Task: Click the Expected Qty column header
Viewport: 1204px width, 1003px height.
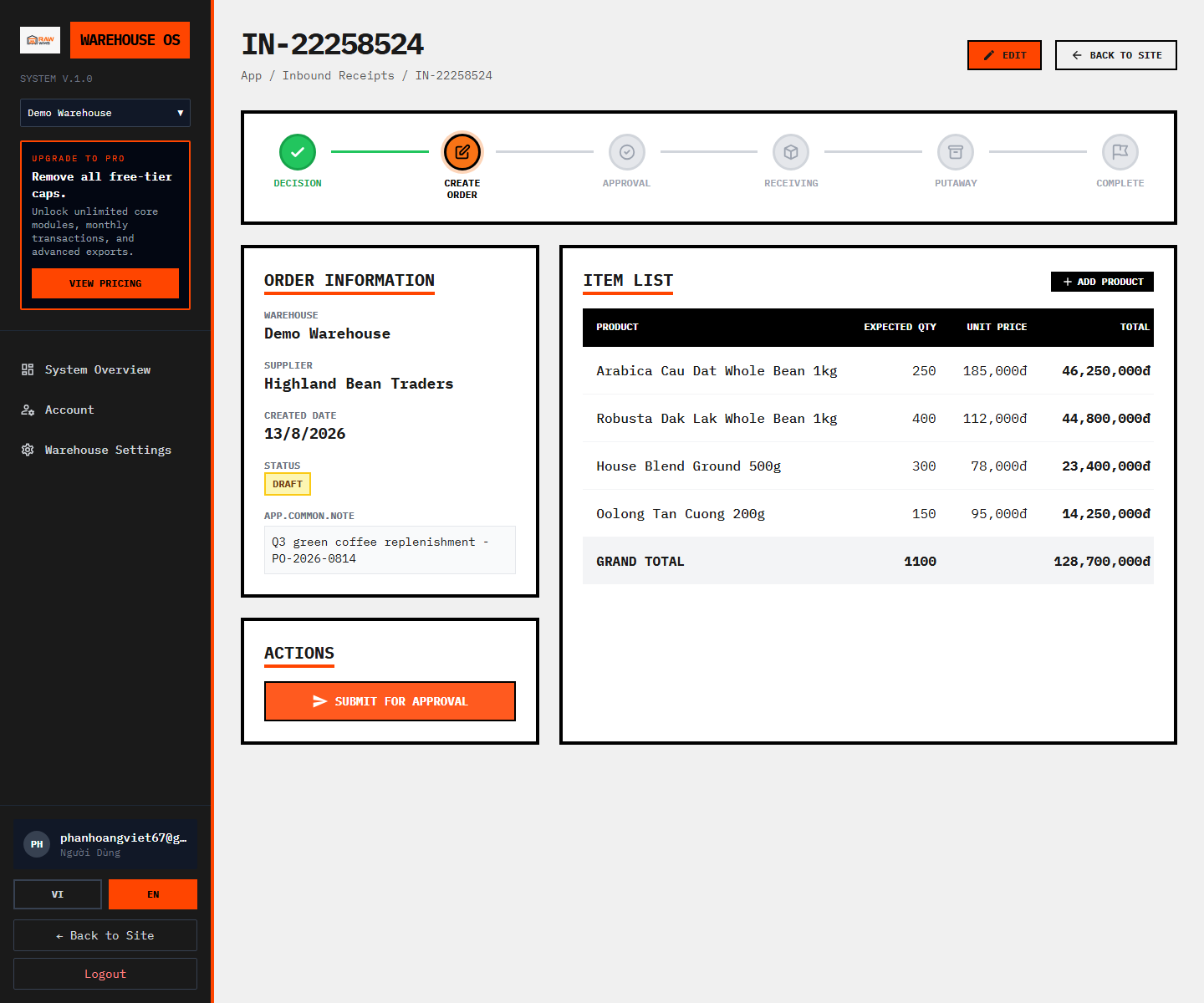Action: pyautogui.click(x=900, y=327)
